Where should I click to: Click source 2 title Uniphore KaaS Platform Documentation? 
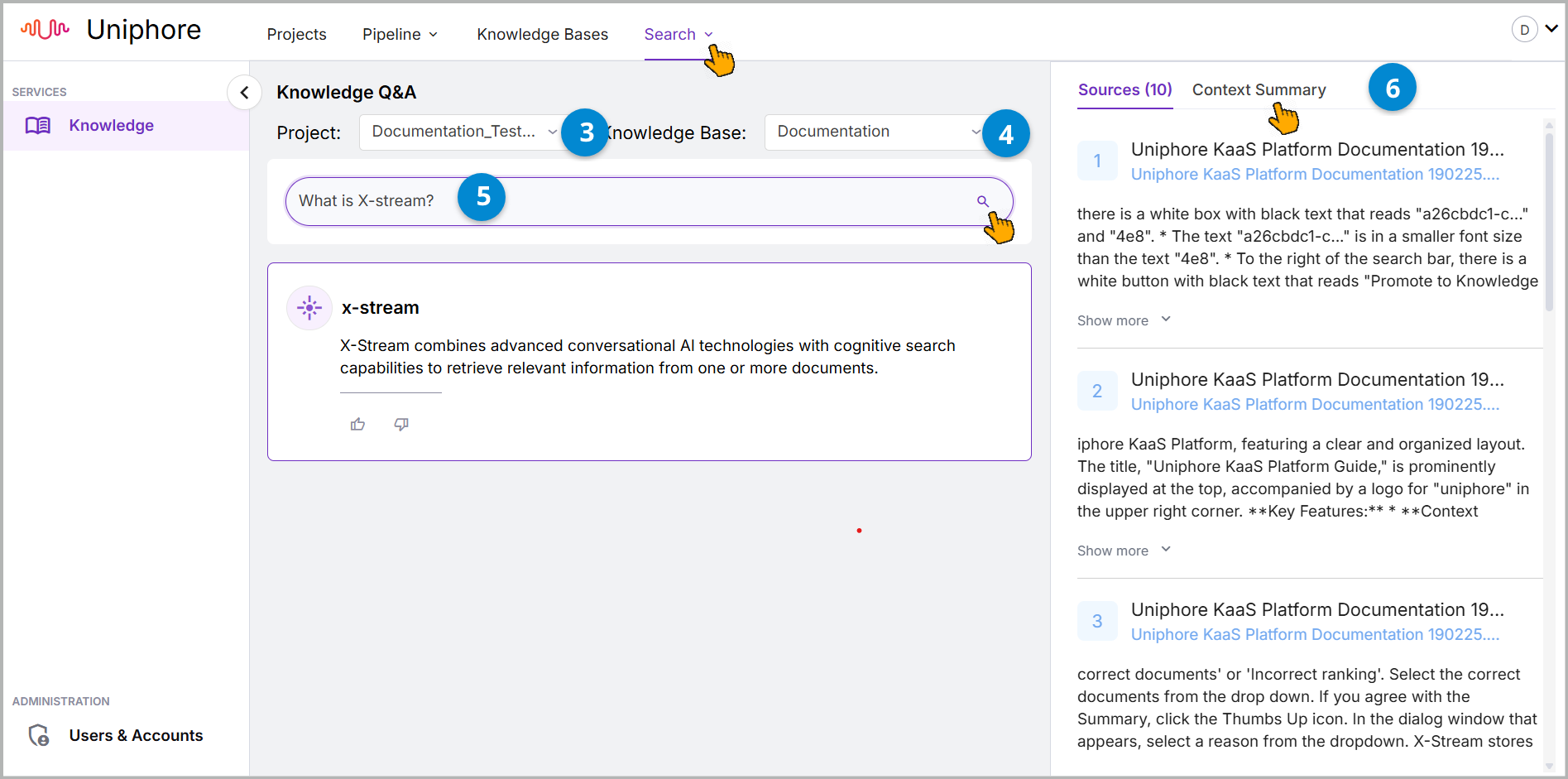[1317, 380]
